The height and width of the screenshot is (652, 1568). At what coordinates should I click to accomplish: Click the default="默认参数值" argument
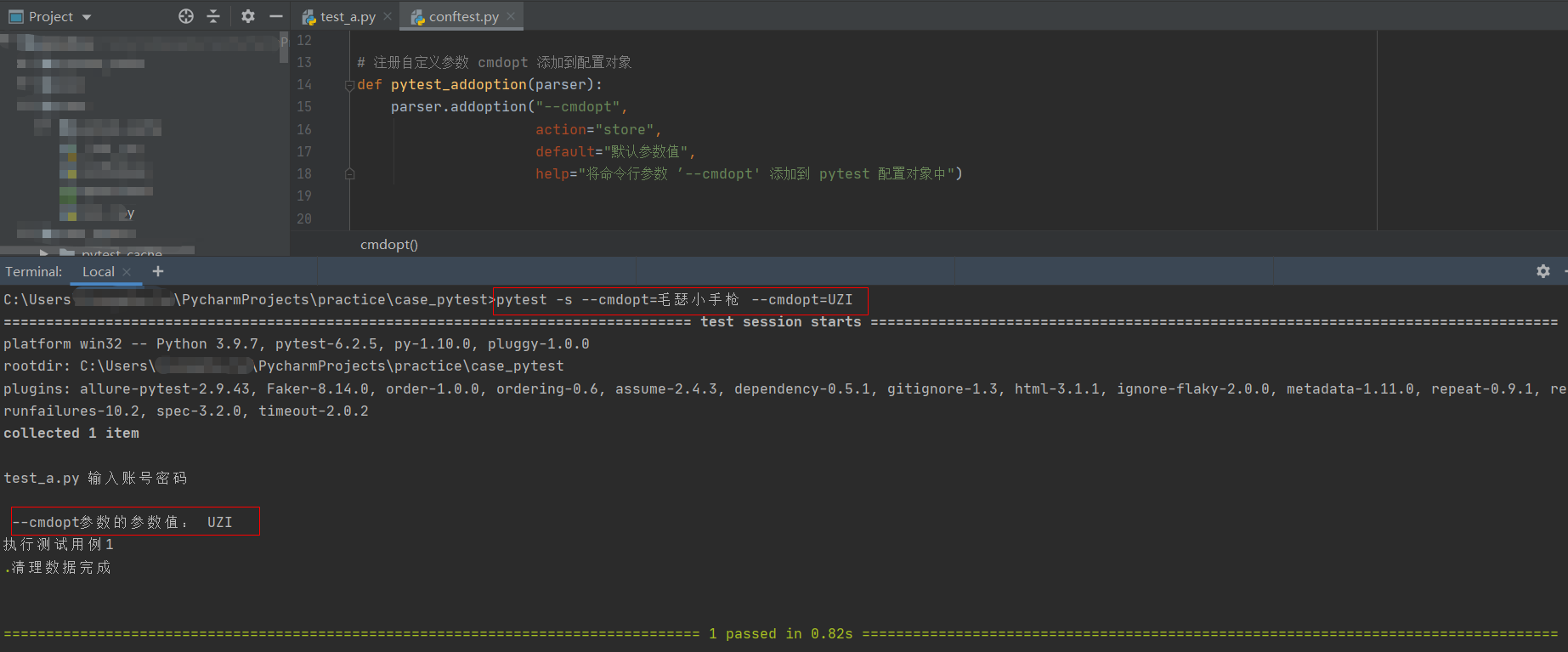pos(615,152)
